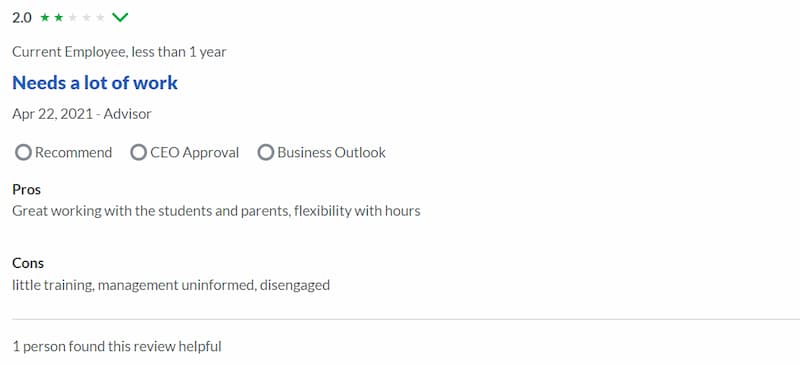Click the 'Apr 22, 2021 - Advisor' line

[82, 114]
